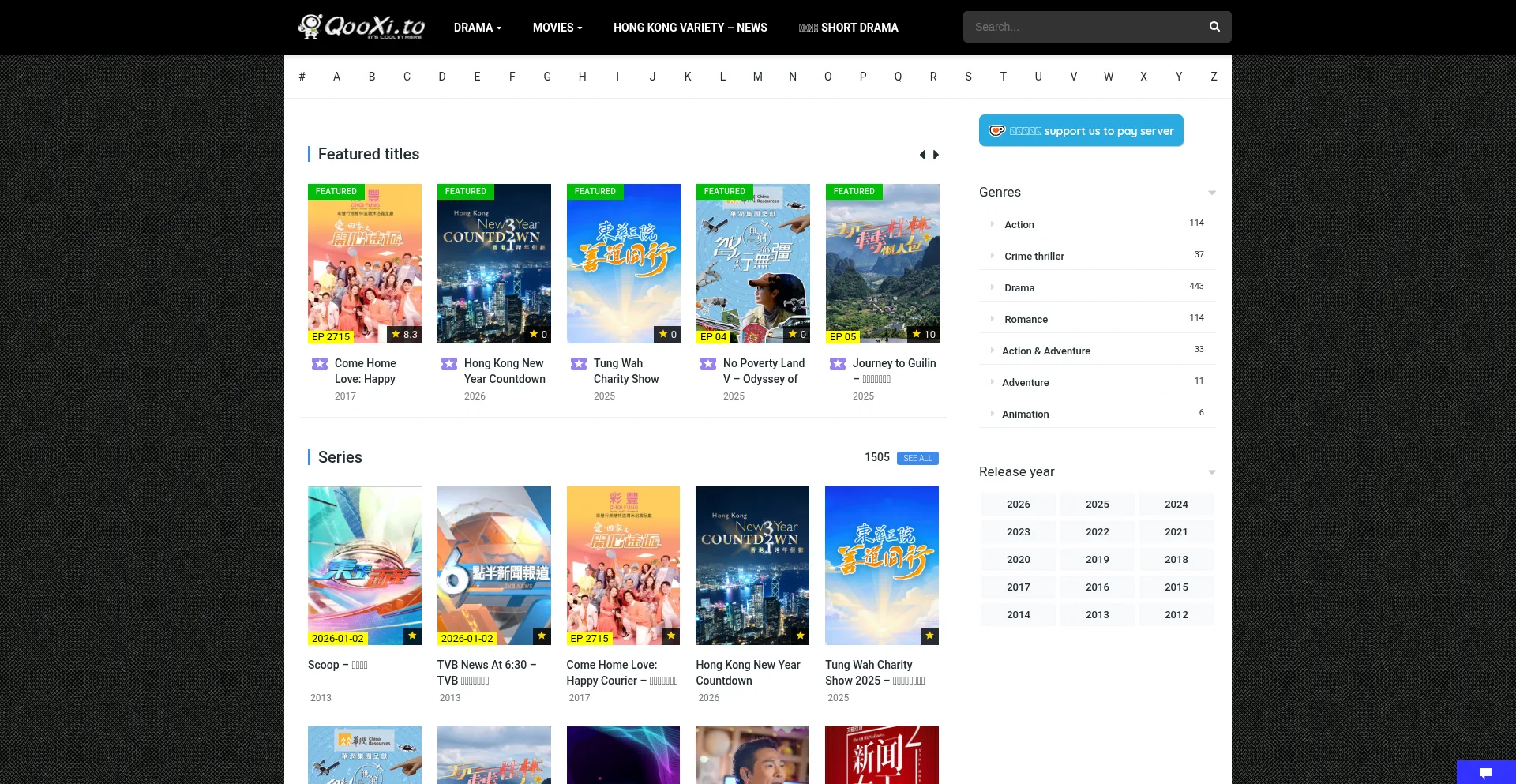The height and width of the screenshot is (784, 1516).
Task: Open the Drama dropdown menu
Action: [x=477, y=28]
